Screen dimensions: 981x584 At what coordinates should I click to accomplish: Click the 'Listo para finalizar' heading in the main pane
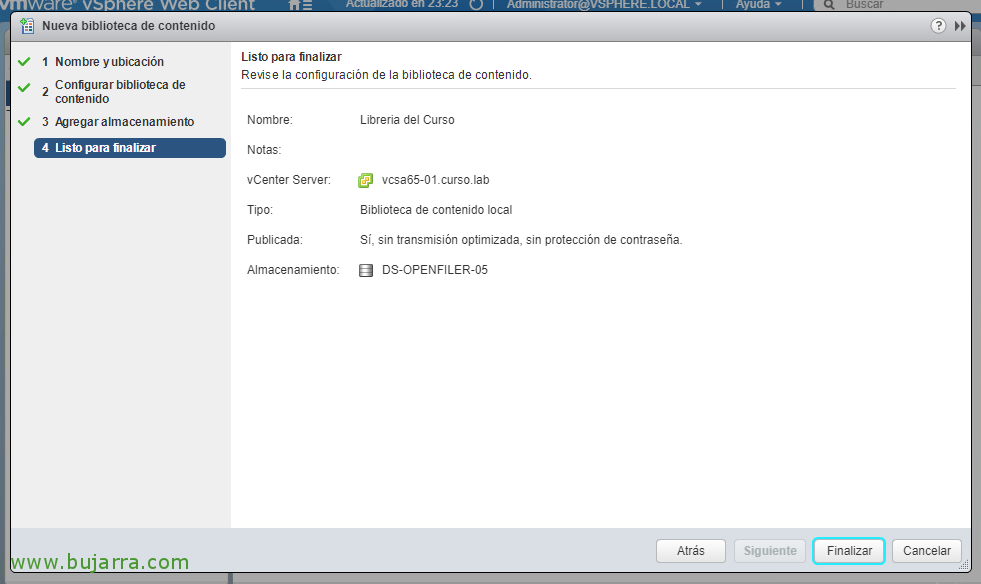tap(292, 56)
